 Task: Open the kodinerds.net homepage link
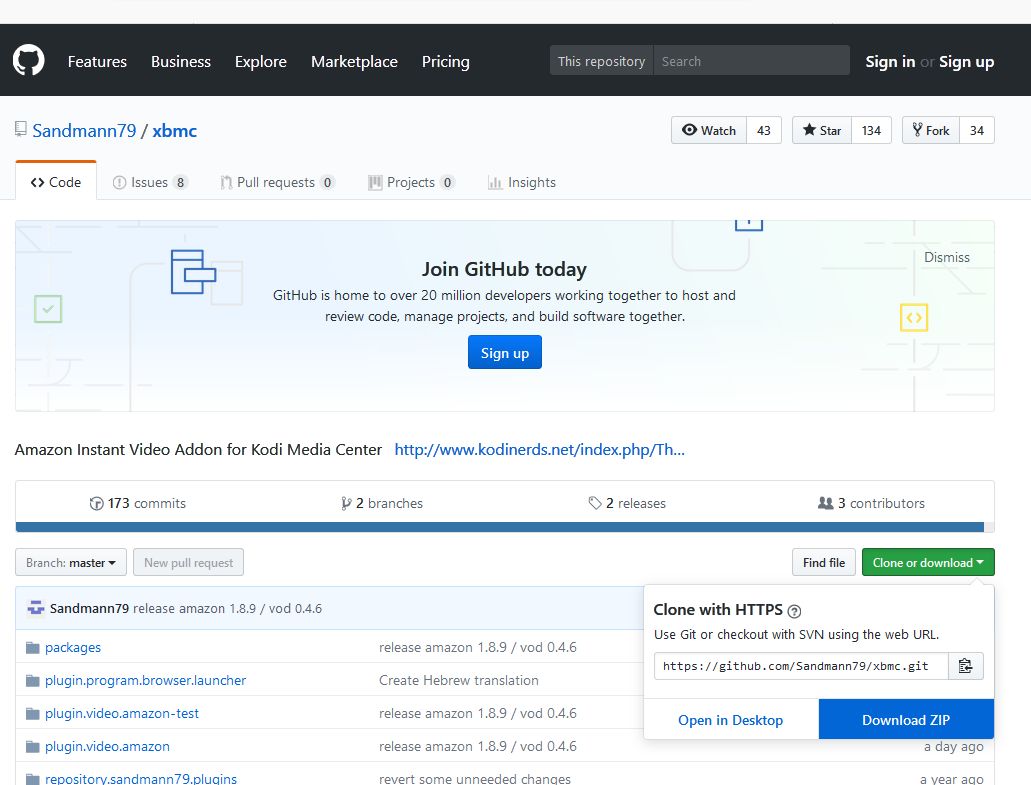tap(540, 450)
